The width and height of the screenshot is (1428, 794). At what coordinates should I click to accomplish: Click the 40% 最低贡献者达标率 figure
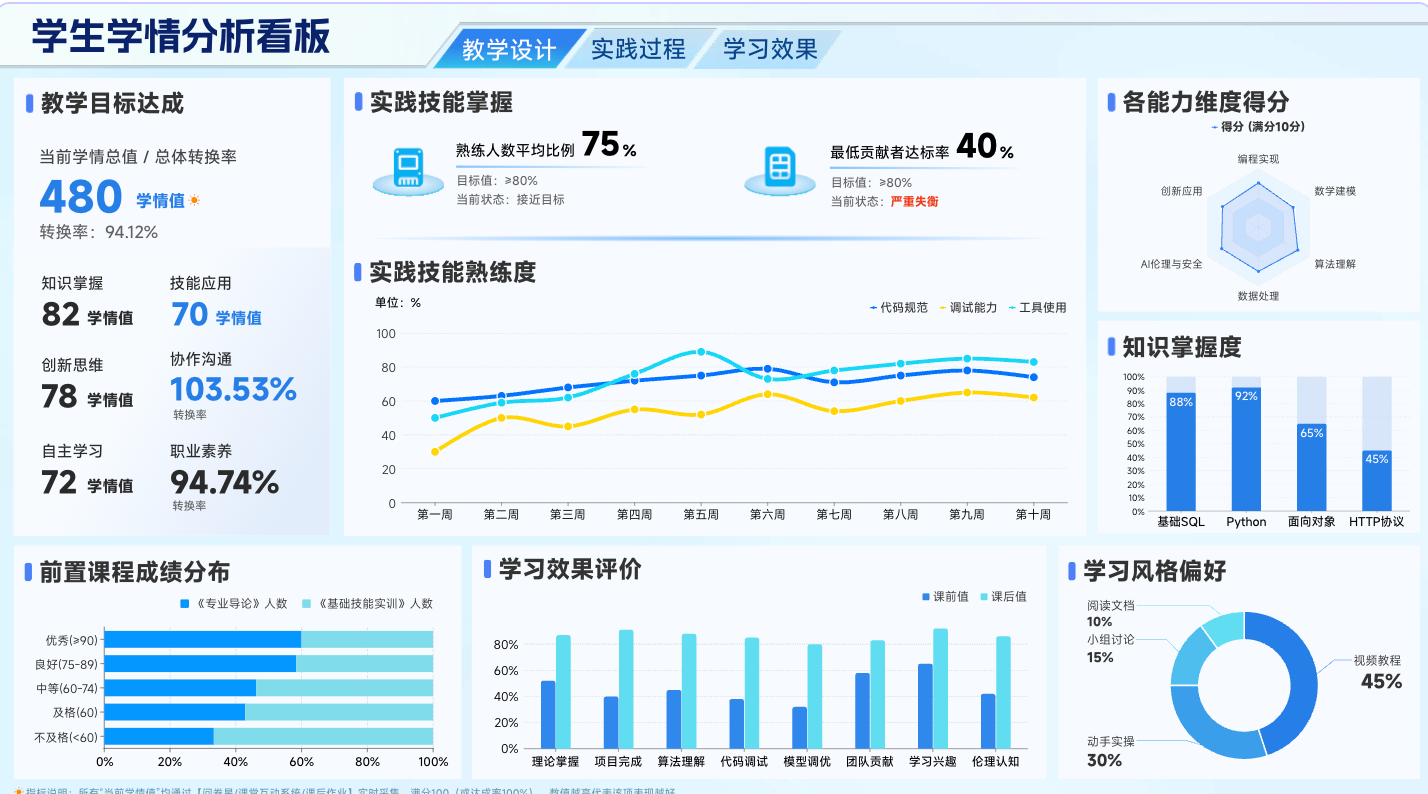pyautogui.click(x=985, y=147)
